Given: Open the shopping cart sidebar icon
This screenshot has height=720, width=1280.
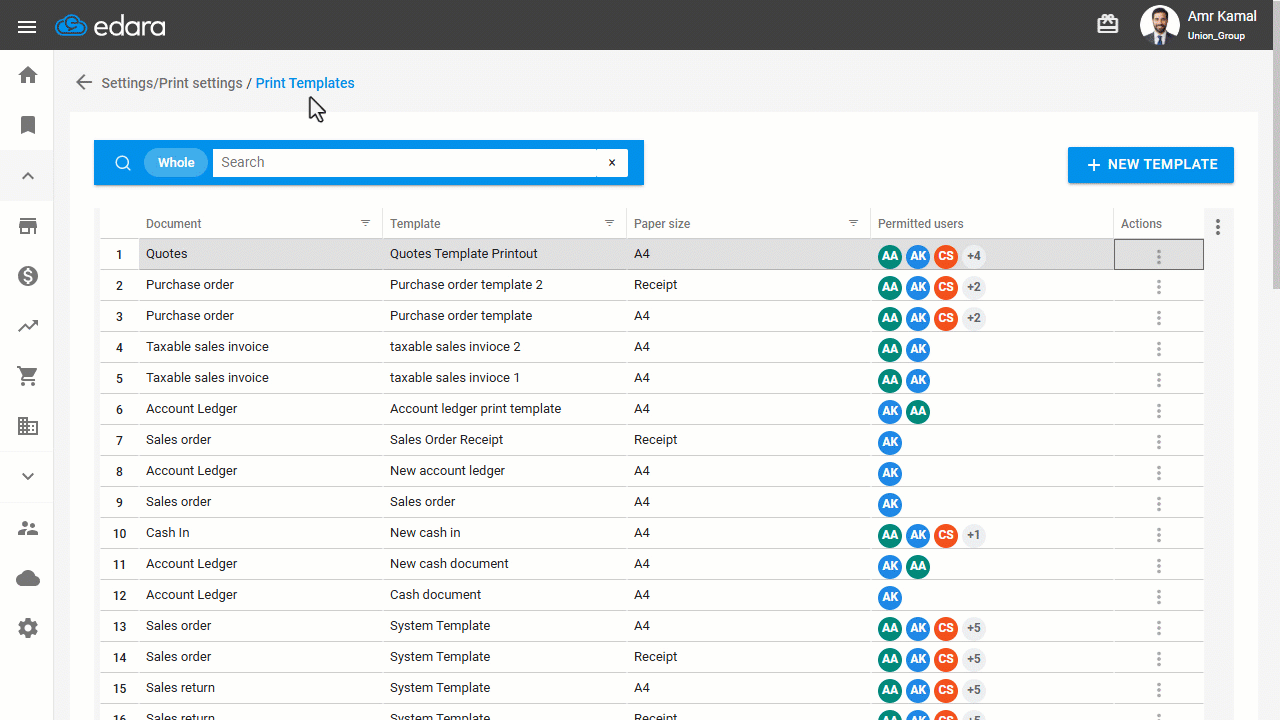Looking at the screenshot, I should [28, 376].
